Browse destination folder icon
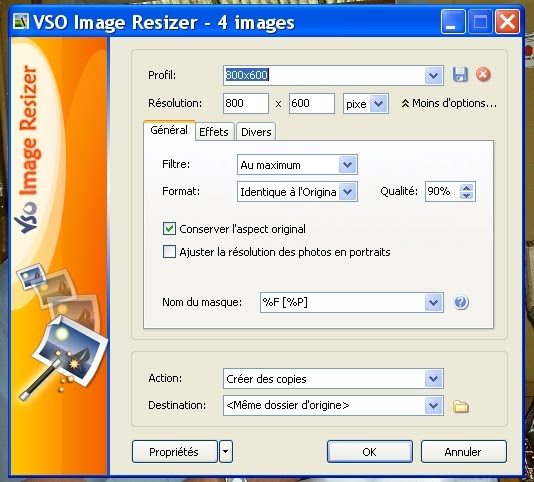 click(461, 406)
